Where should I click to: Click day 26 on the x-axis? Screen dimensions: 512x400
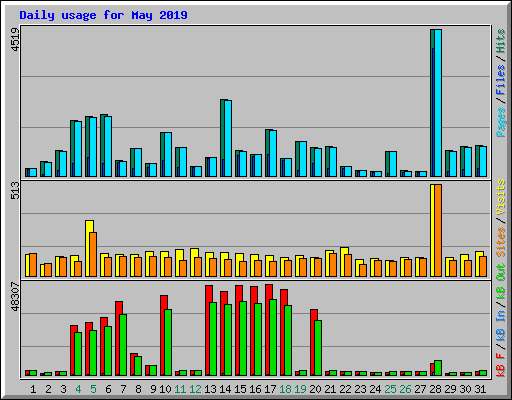click(x=405, y=389)
